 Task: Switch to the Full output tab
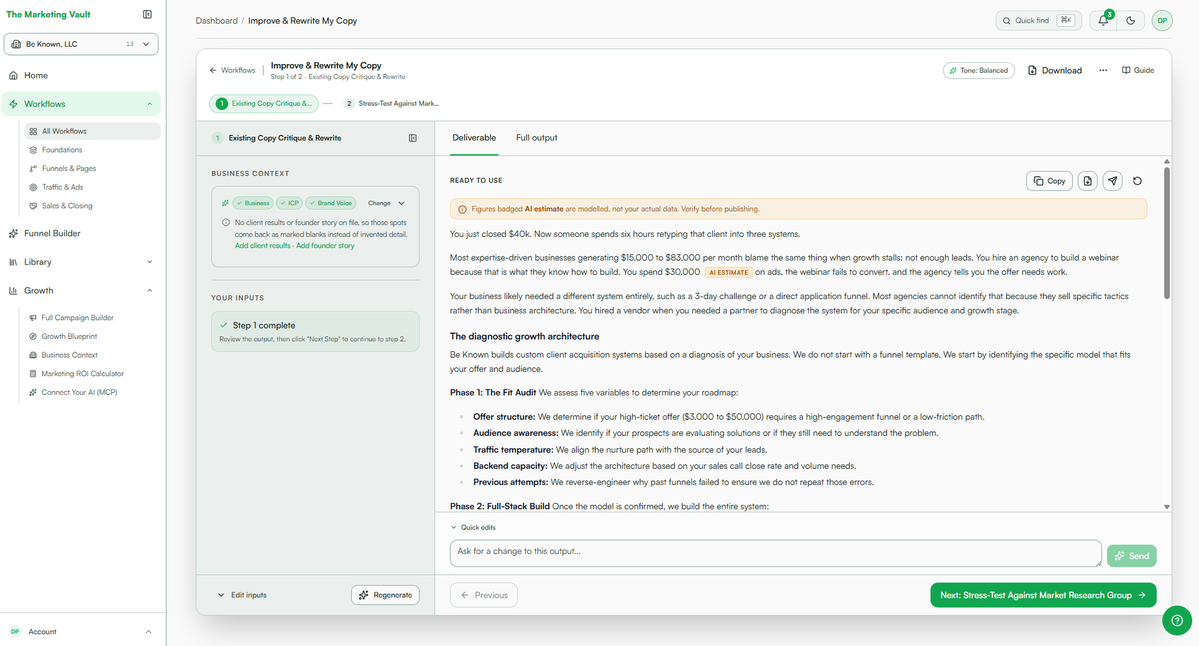click(x=537, y=138)
